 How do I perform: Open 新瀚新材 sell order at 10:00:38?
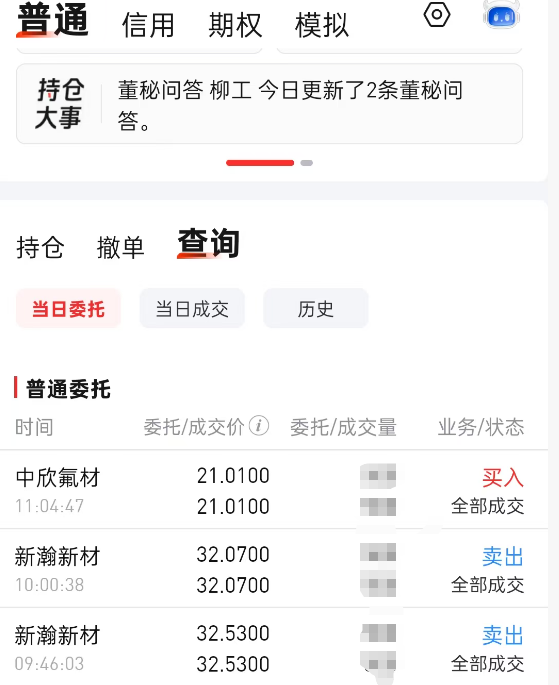coord(274,568)
